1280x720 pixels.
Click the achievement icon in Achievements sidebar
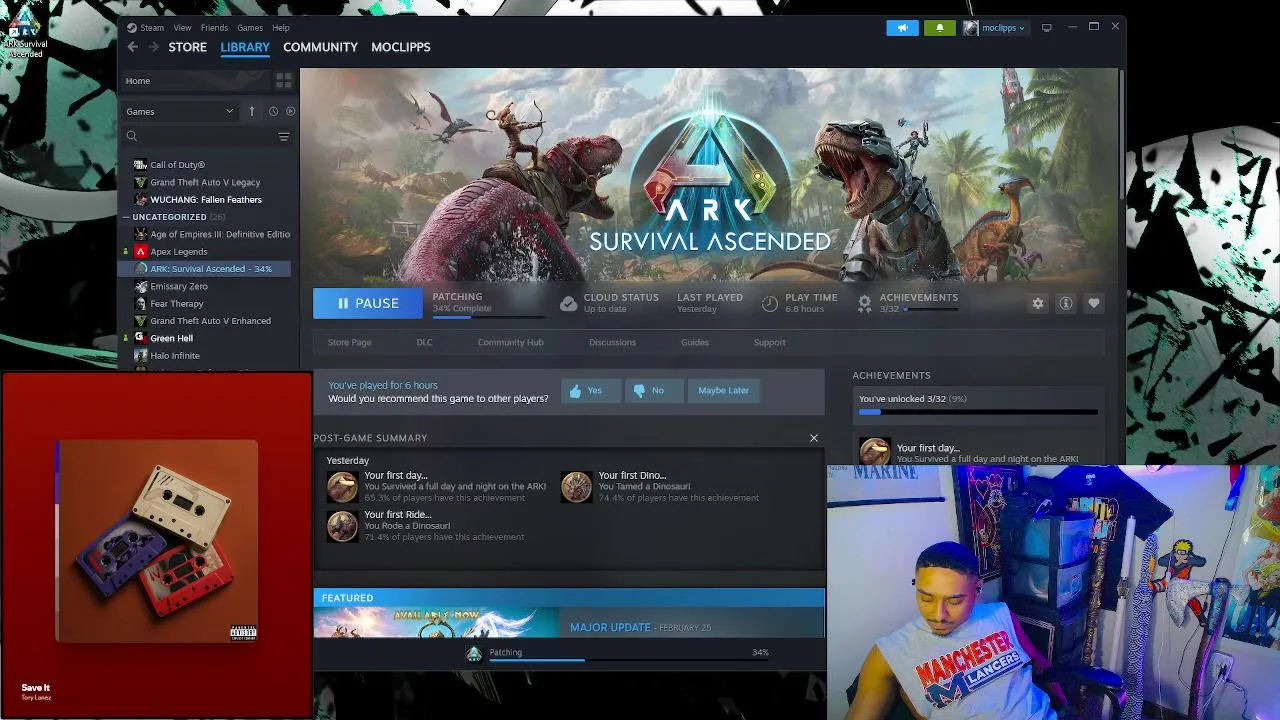874,451
